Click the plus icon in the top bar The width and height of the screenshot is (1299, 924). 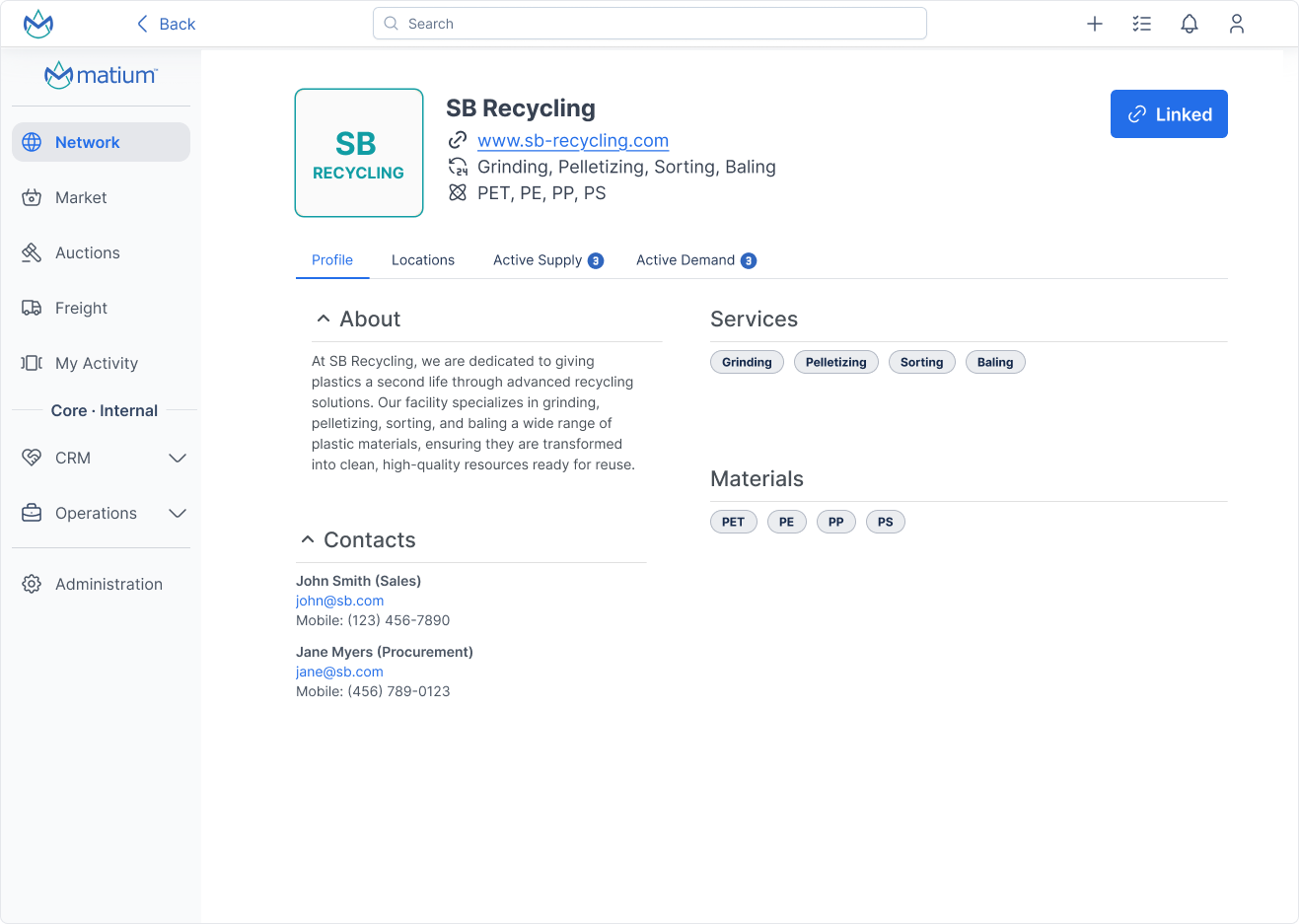click(x=1094, y=23)
